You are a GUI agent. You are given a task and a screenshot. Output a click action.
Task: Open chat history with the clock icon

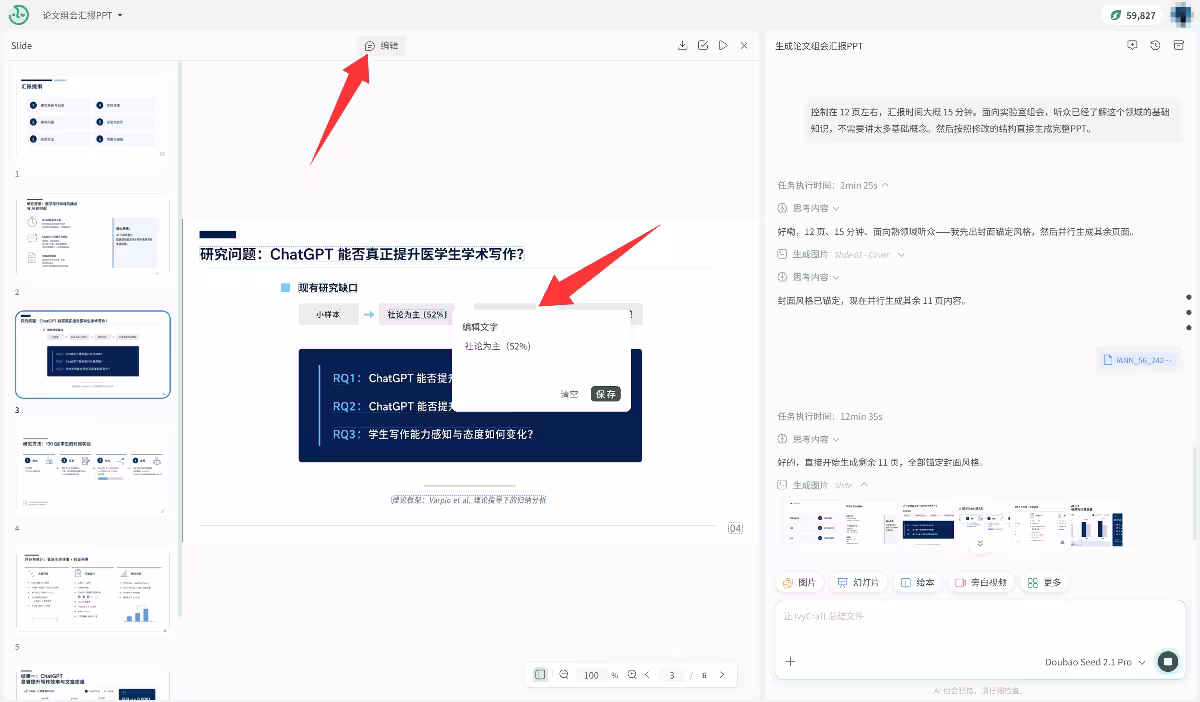click(1155, 46)
